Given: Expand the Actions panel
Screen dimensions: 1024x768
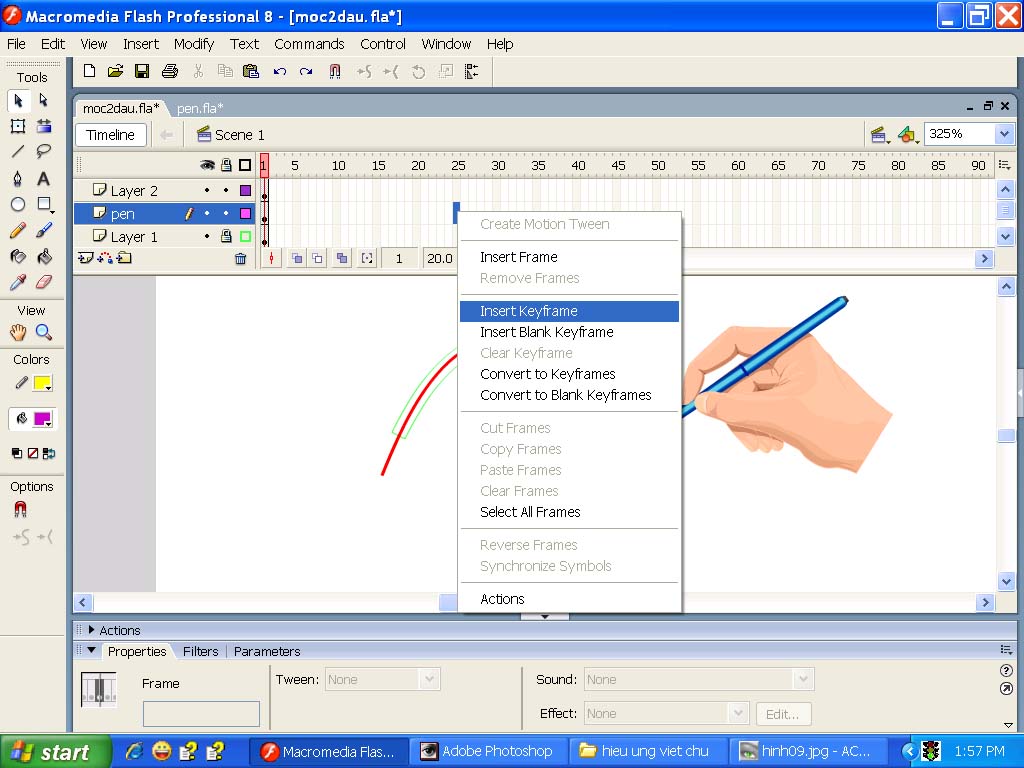Looking at the screenshot, I should [x=91, y=630].
